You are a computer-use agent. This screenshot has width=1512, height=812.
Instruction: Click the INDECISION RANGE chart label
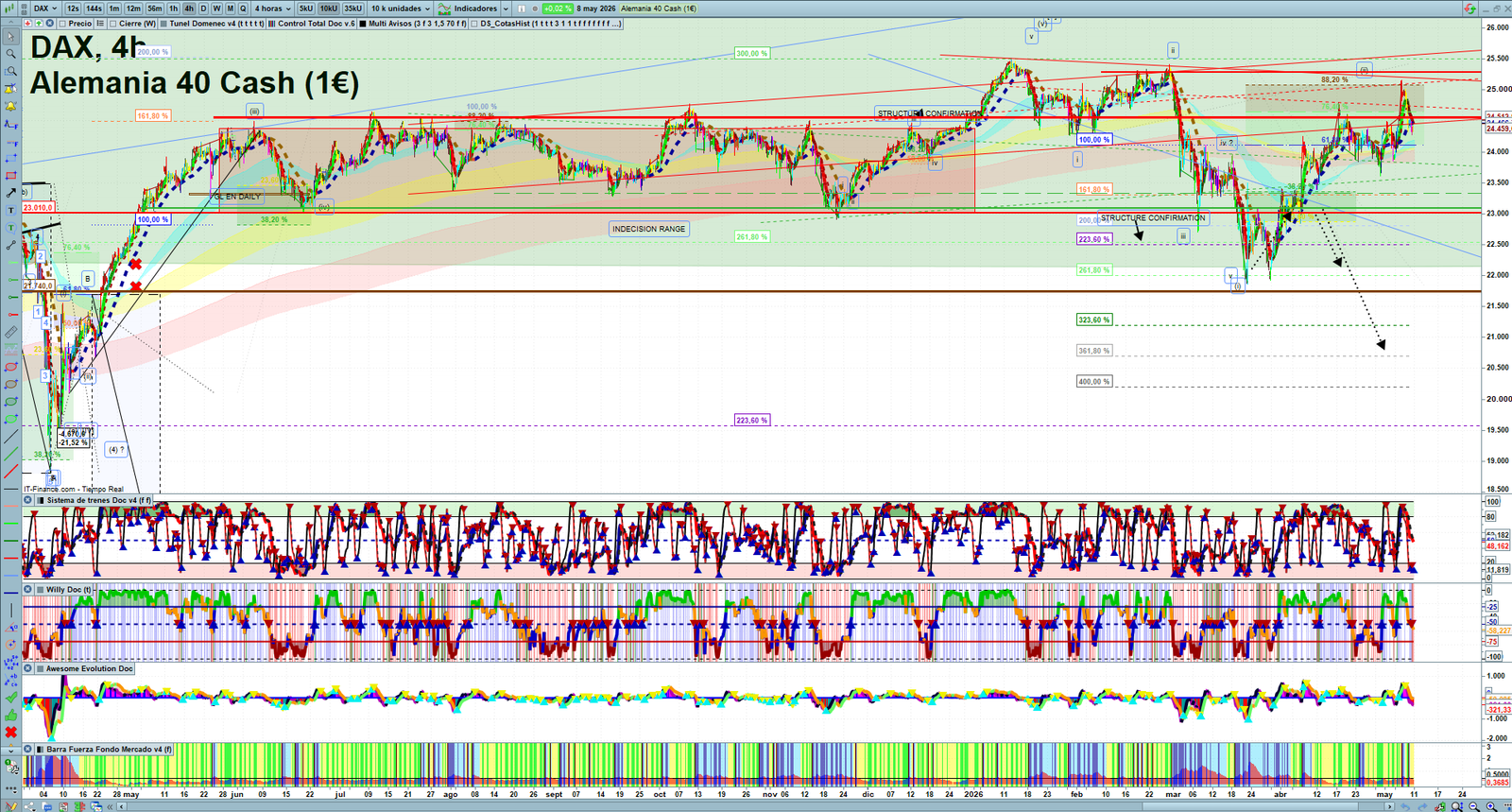(648, 229)
